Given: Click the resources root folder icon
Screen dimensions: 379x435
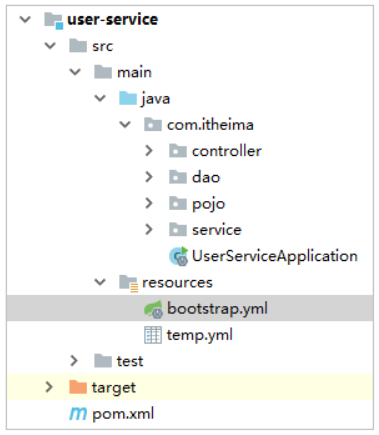Looking at the screenshot, I should [x=129, y=283].
